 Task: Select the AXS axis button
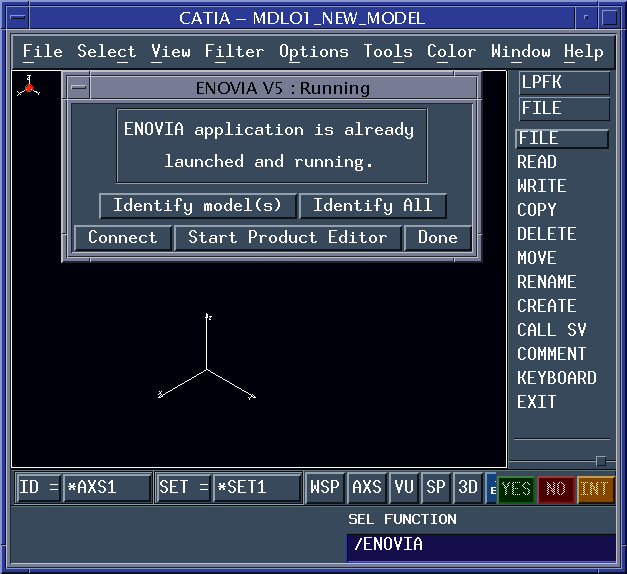coord(367,488)
